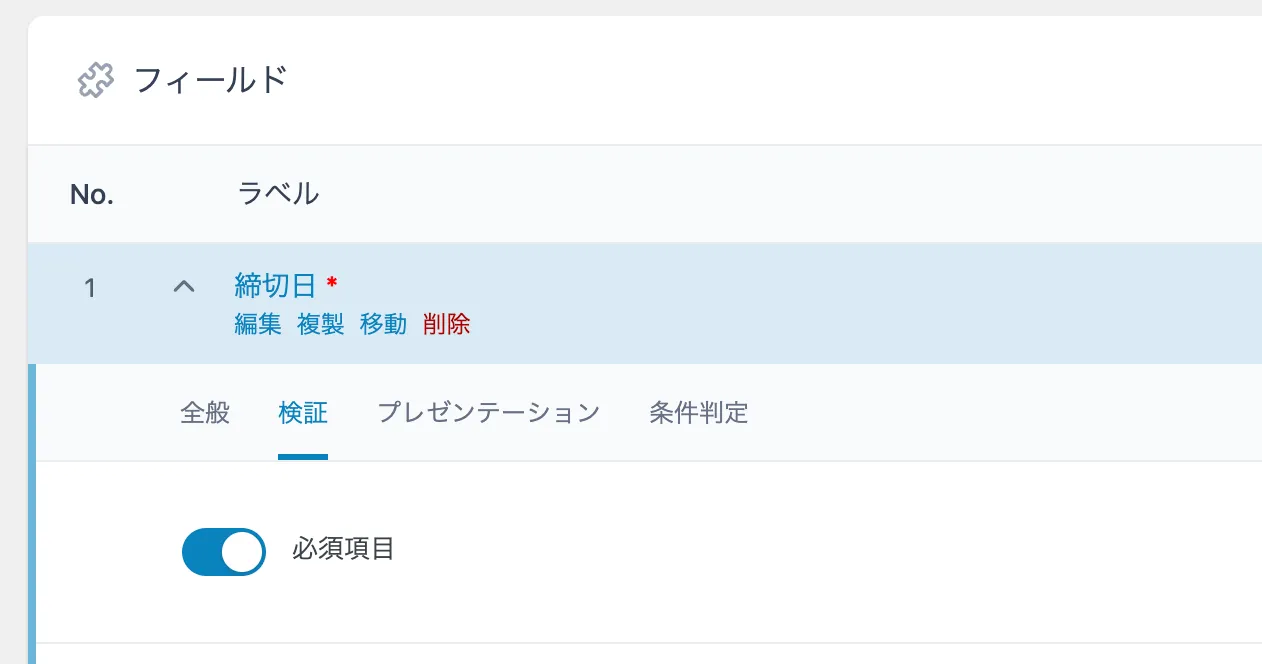Click the 編集 link under 締切日

(x=258, y=324)
